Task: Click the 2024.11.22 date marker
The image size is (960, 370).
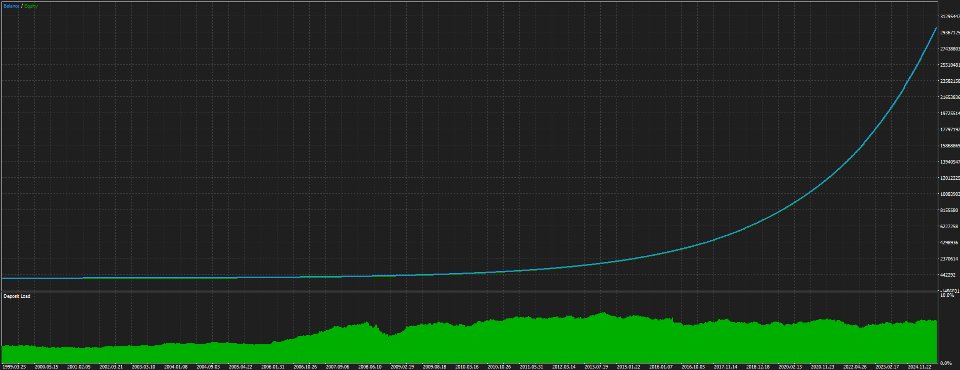Action: pos(919,367)
